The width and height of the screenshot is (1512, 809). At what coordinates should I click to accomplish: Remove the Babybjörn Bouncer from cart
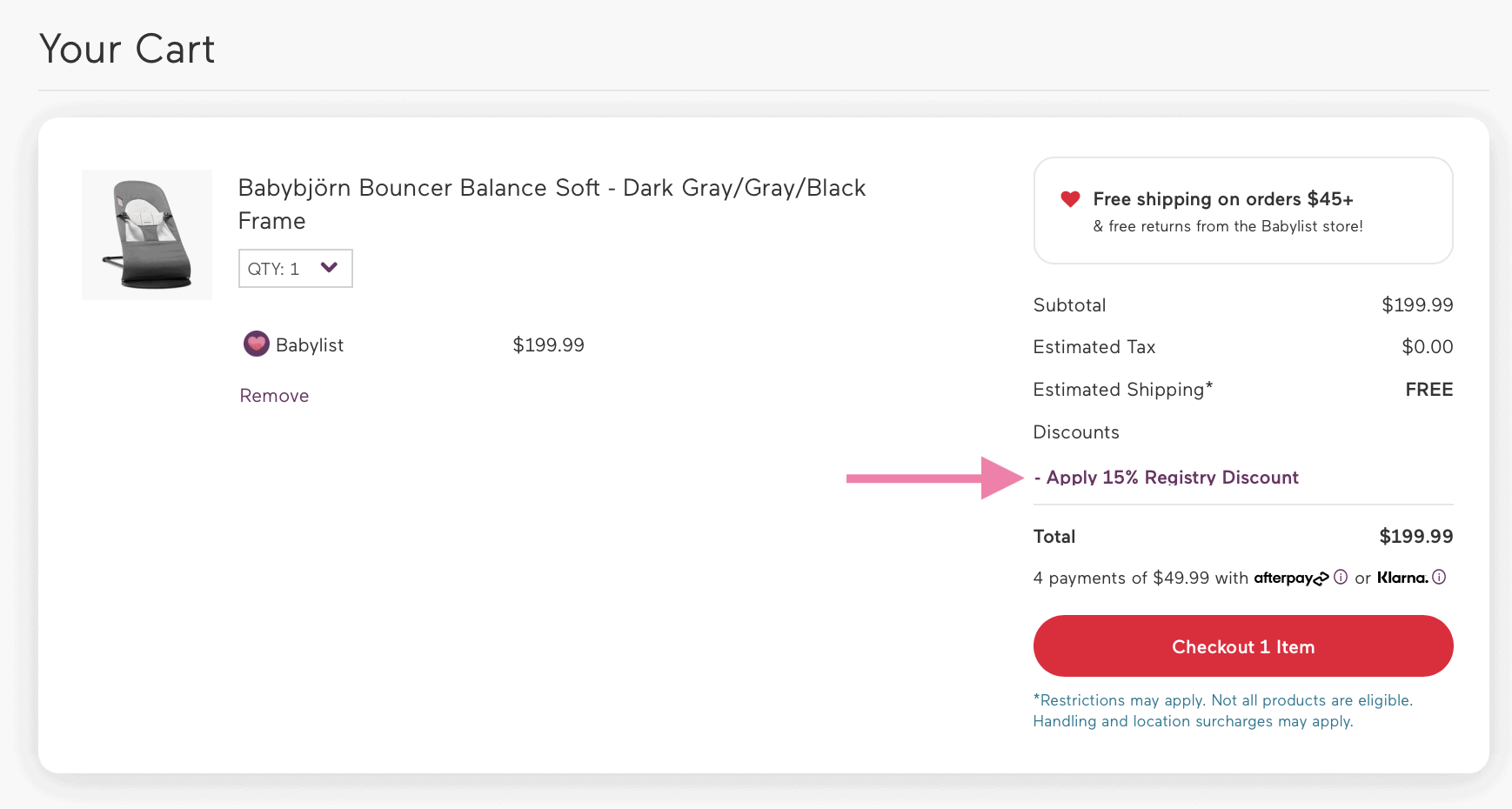point(273,395)
